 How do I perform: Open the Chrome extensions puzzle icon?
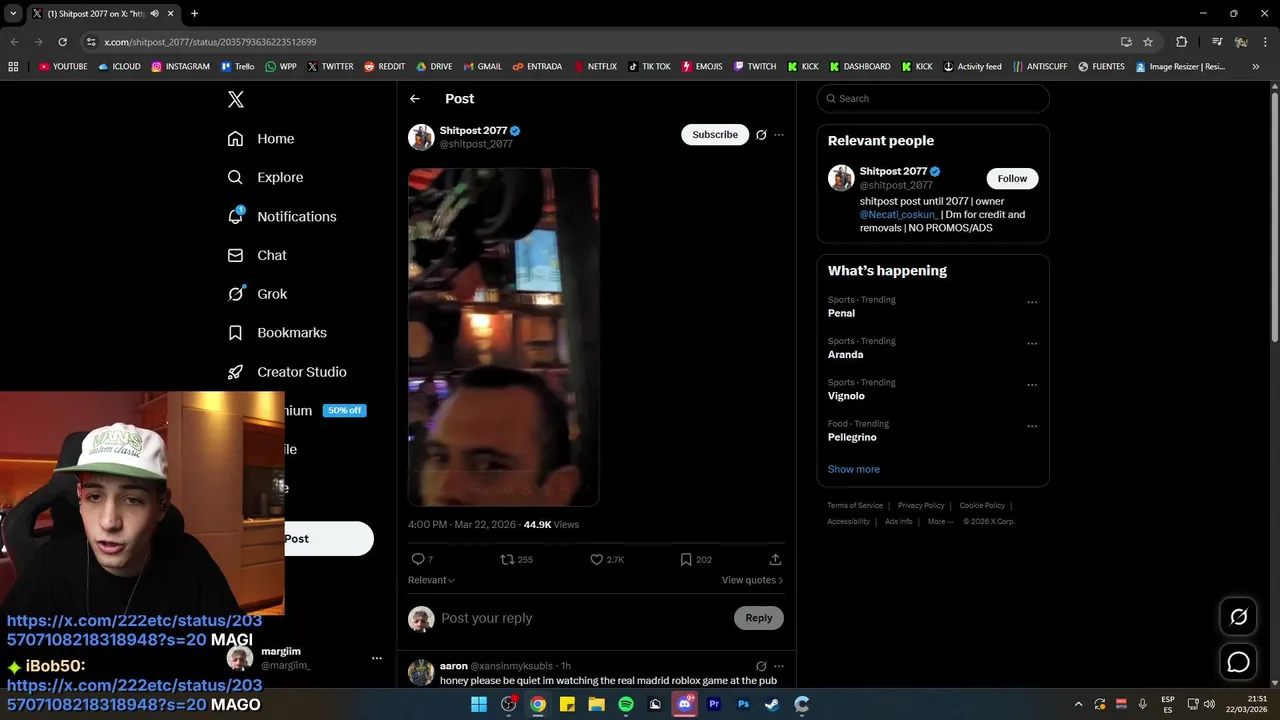[1181, 42]
